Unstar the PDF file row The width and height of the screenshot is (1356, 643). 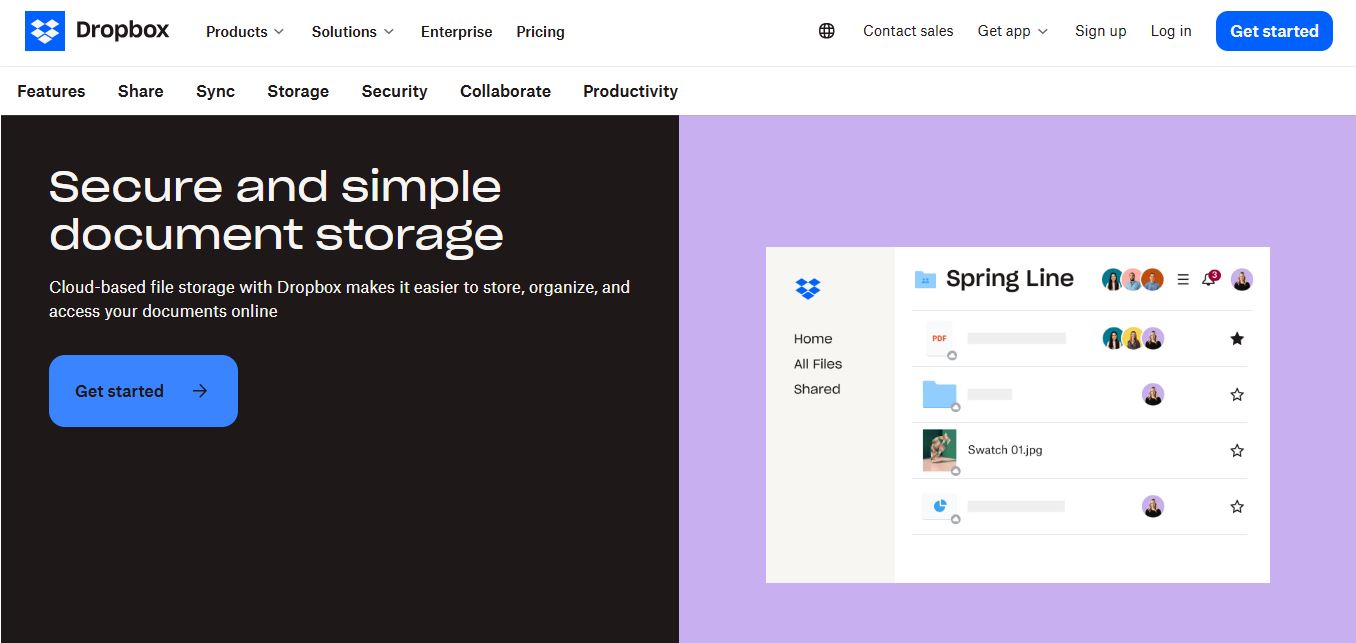click(1237, 339)
